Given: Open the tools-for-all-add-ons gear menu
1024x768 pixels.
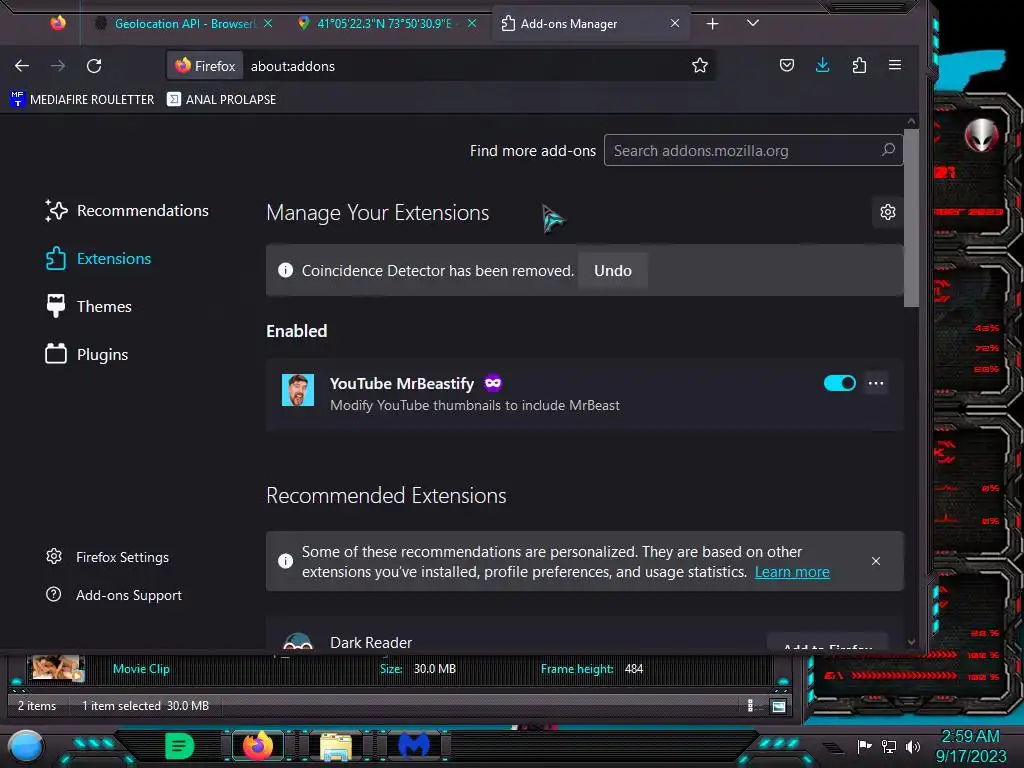Looking at the screenshot, I should click(x=888, y=212).
